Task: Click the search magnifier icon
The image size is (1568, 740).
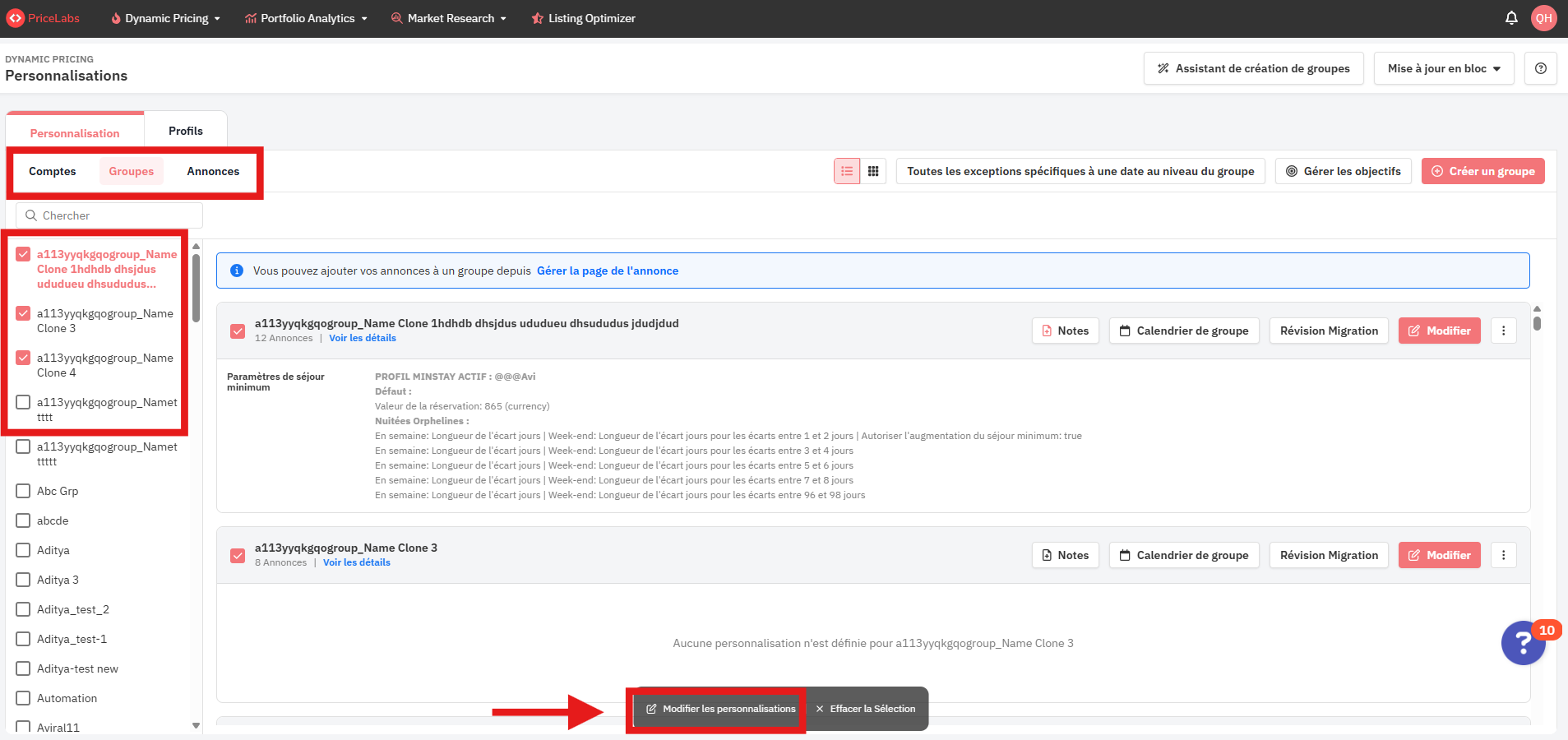Action: (x=31, y=215)
